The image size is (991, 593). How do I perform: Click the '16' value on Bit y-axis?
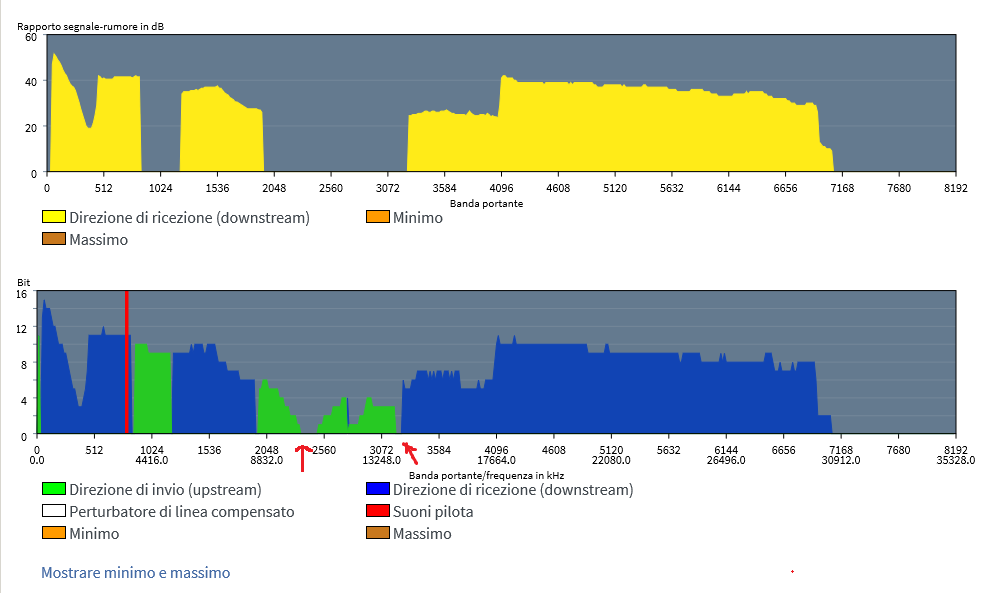click(x=21, y=294)
